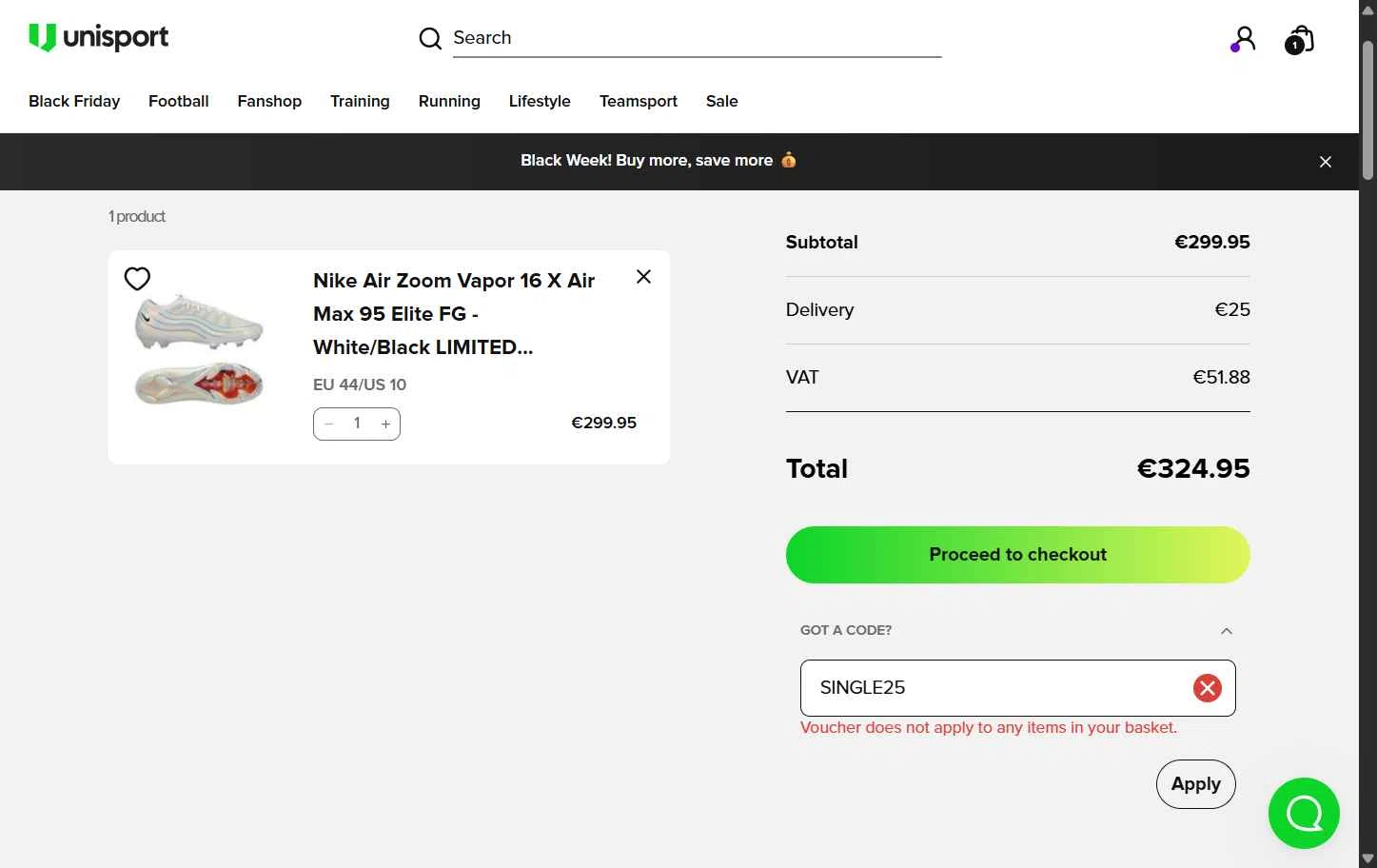Screen dimensions: 1377x868
Task: Open the Running menu
Action: [449, 101]
